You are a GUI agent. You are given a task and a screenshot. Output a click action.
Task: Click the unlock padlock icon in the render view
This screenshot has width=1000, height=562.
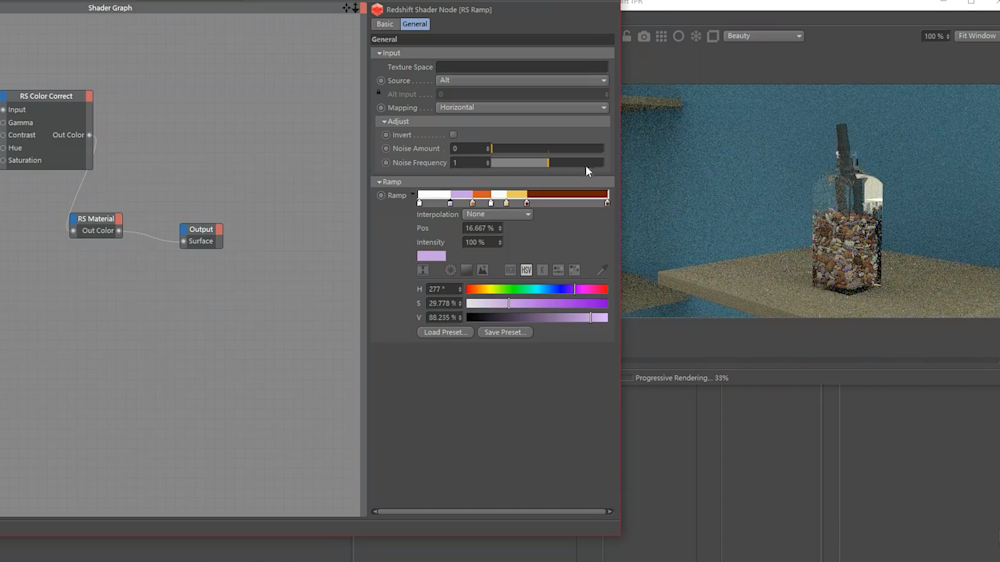[627, 36]
